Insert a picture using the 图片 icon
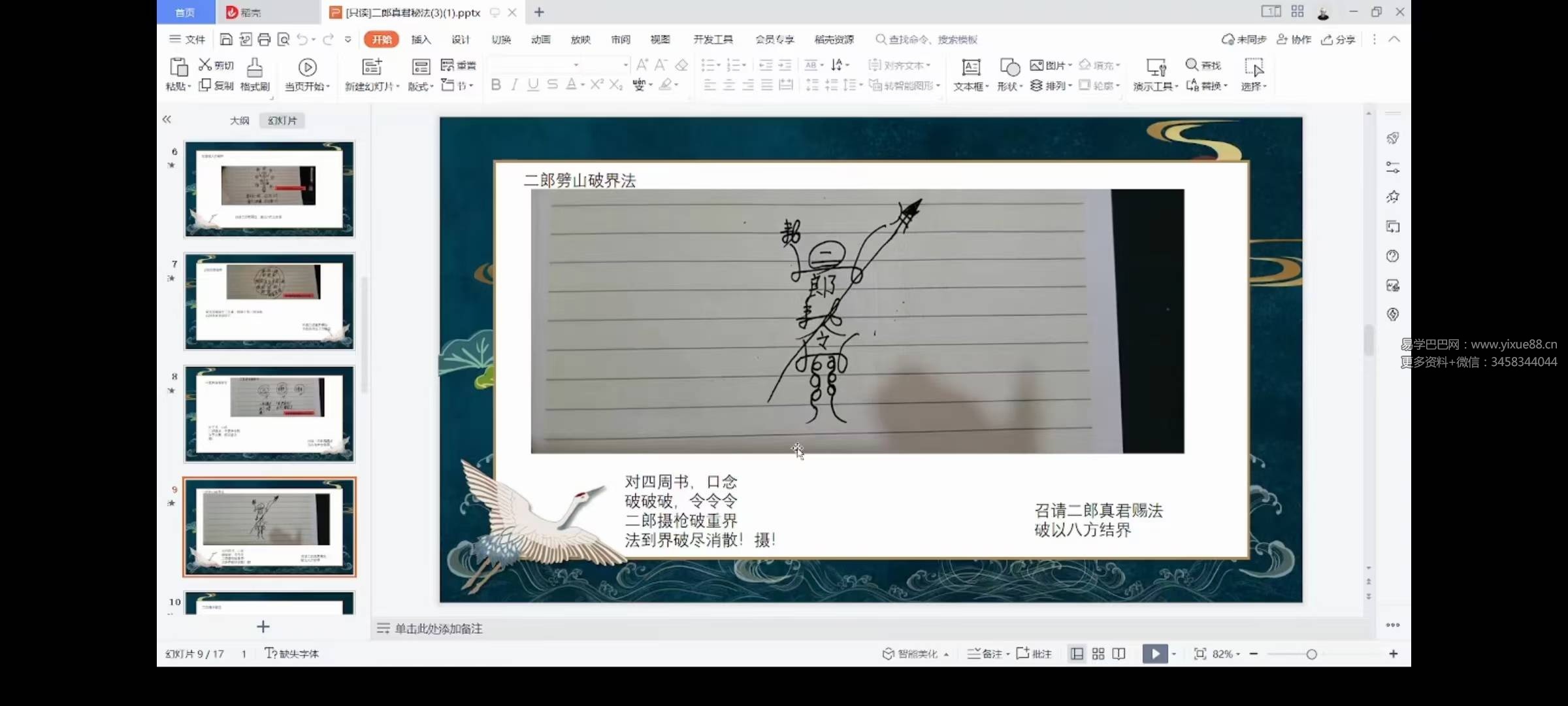This screenshot has height=706, width=1568. pyautogui.click(x=1051, y=65)
